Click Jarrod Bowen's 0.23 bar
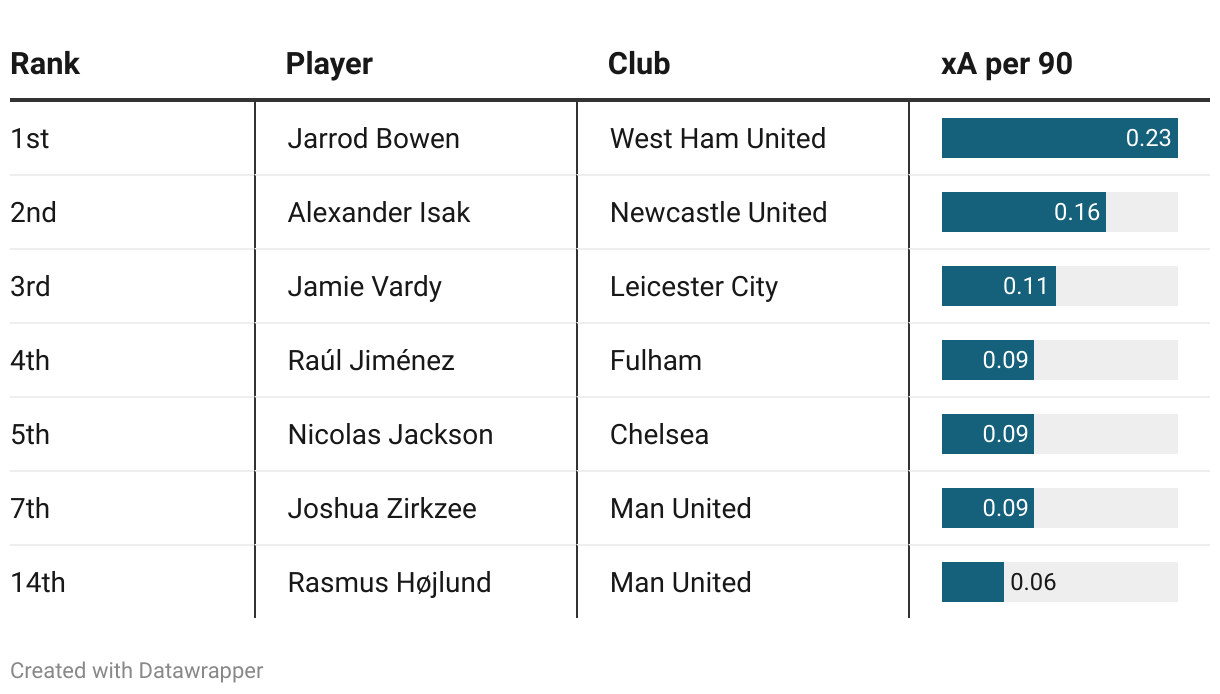The width and height of the screenshot is (1220, 694). click(x=1060, y=138)
